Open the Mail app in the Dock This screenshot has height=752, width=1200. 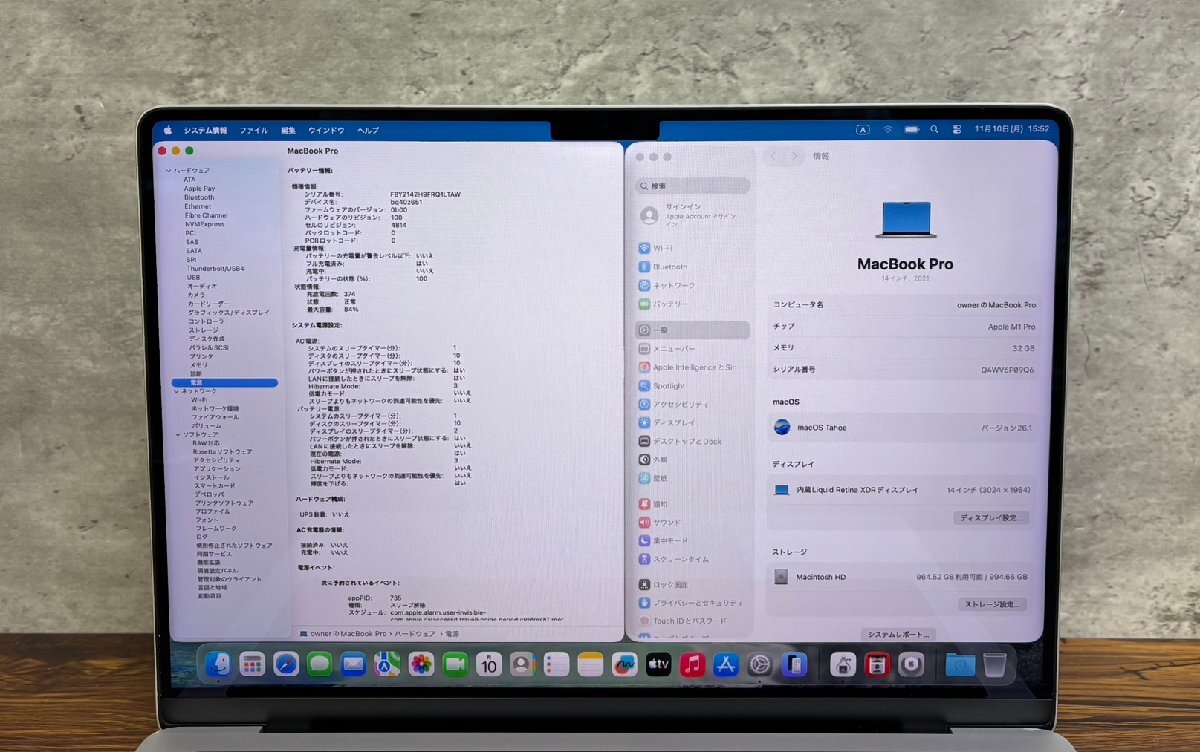(354, 664)
